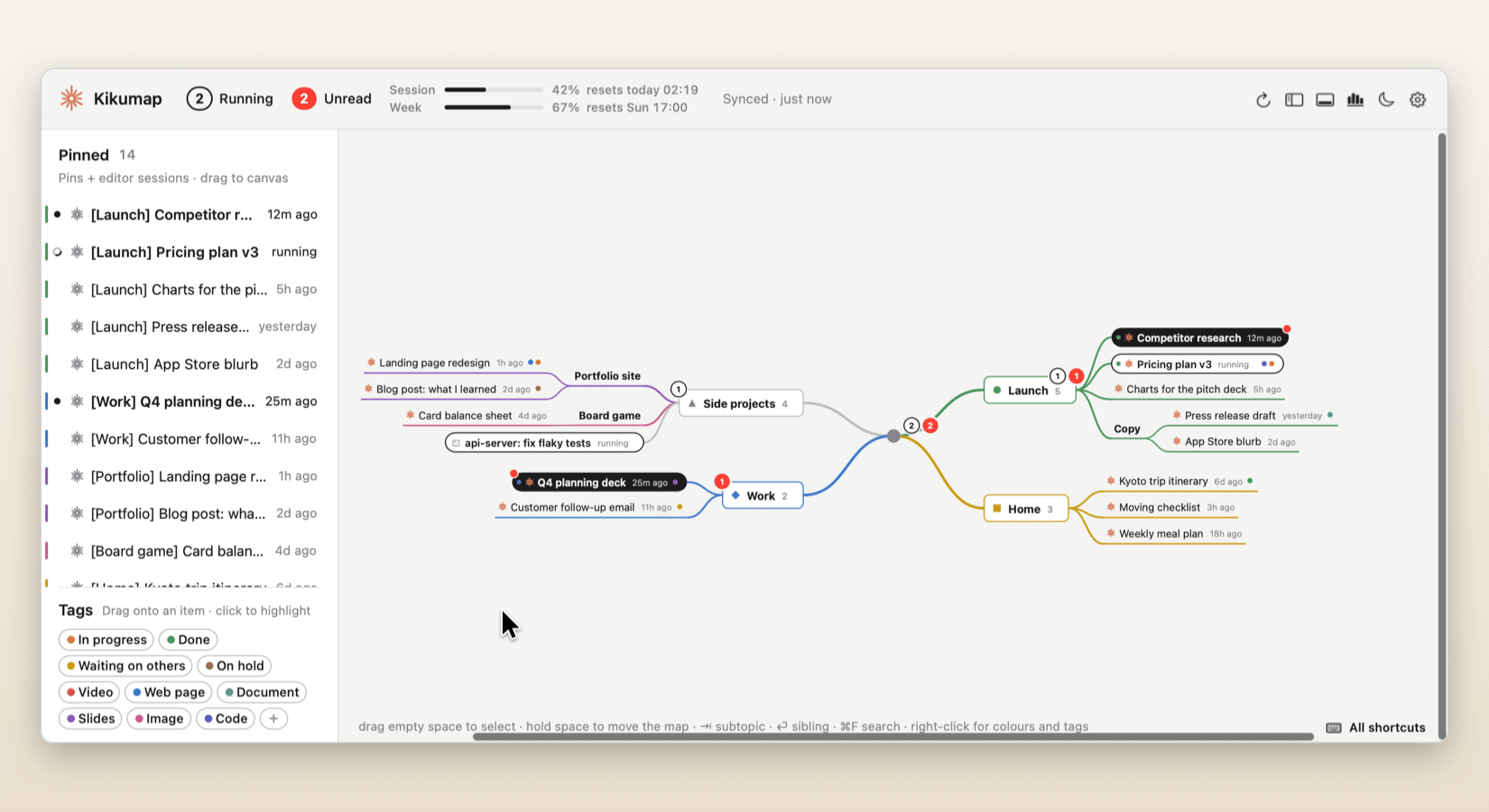This screenshot has width=1489, height=812.
Task: Open the Unread sessions counter
Action: tap(332, 98)
